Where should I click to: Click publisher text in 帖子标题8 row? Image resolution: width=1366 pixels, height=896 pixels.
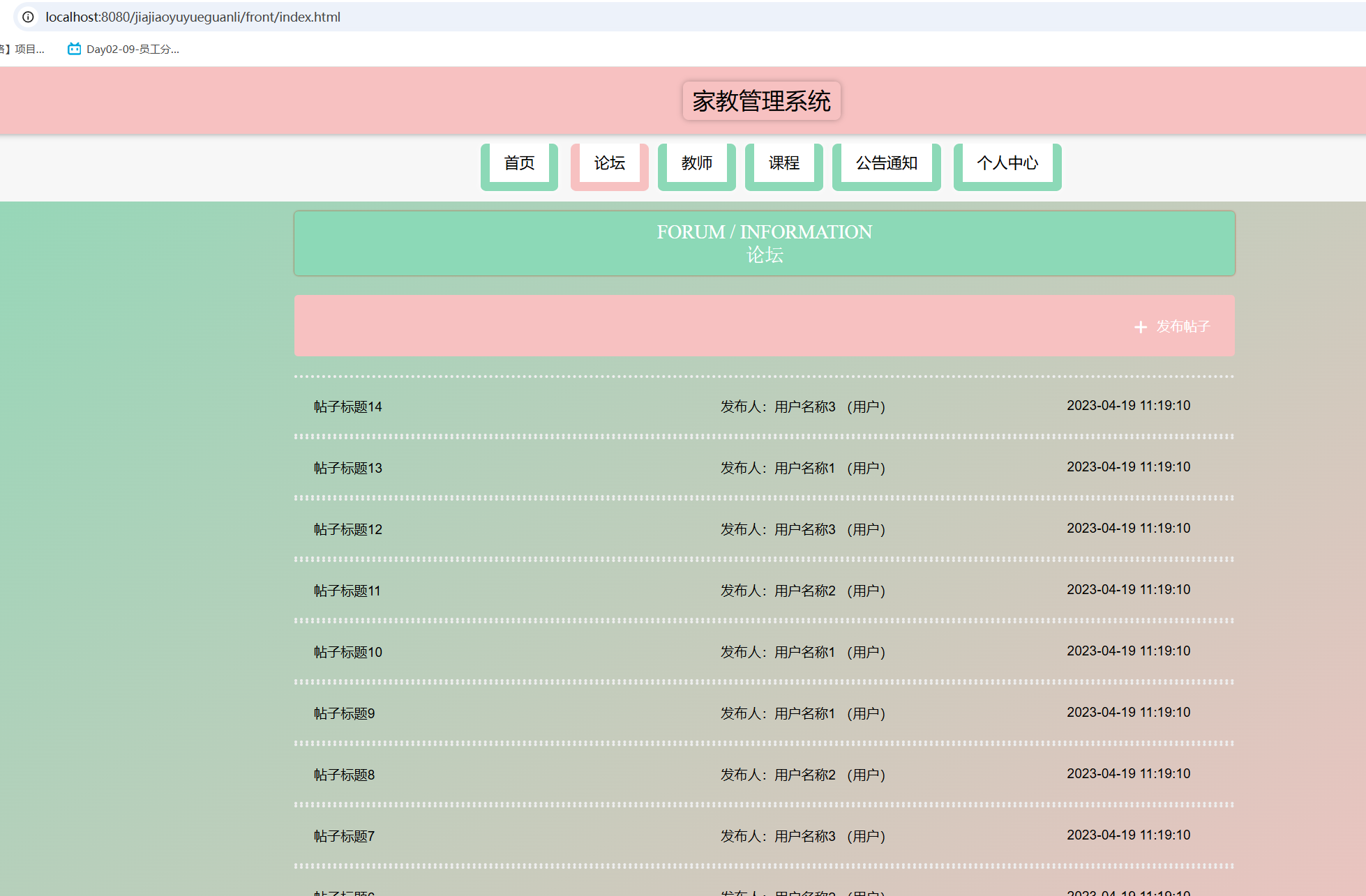point(803,775)
